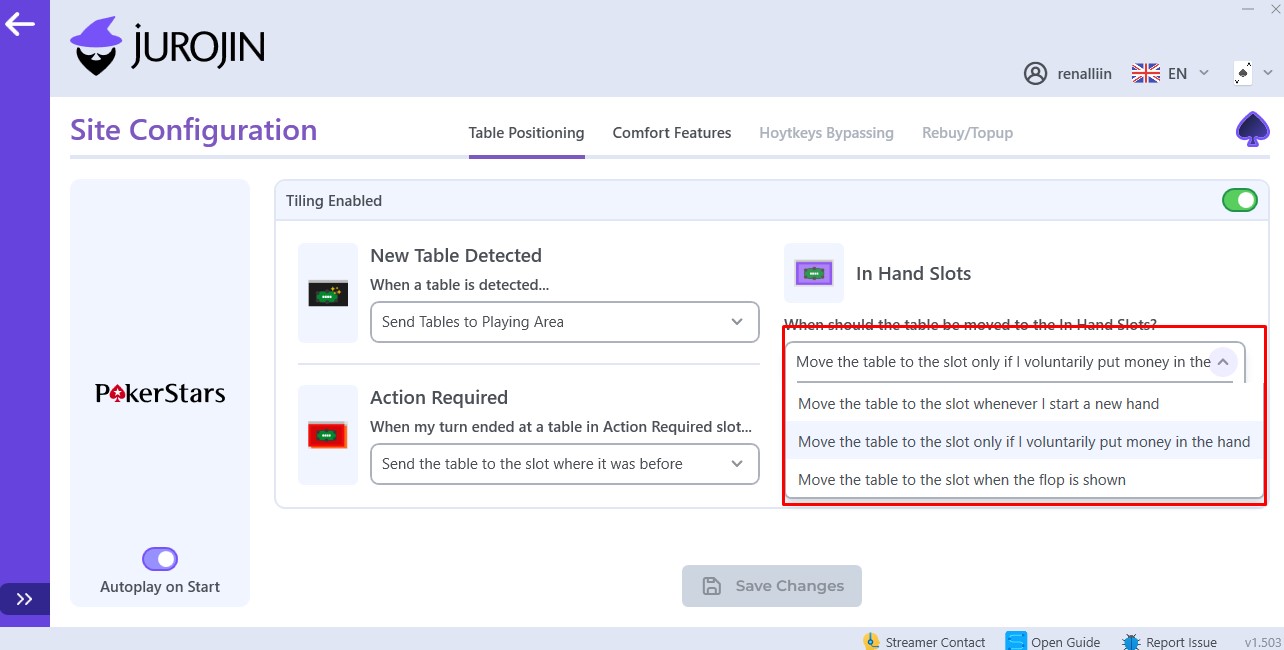Viewport: 1284px width, 650px height.
Task: Click the user profile icon
Action: (x=1035, y=74)
